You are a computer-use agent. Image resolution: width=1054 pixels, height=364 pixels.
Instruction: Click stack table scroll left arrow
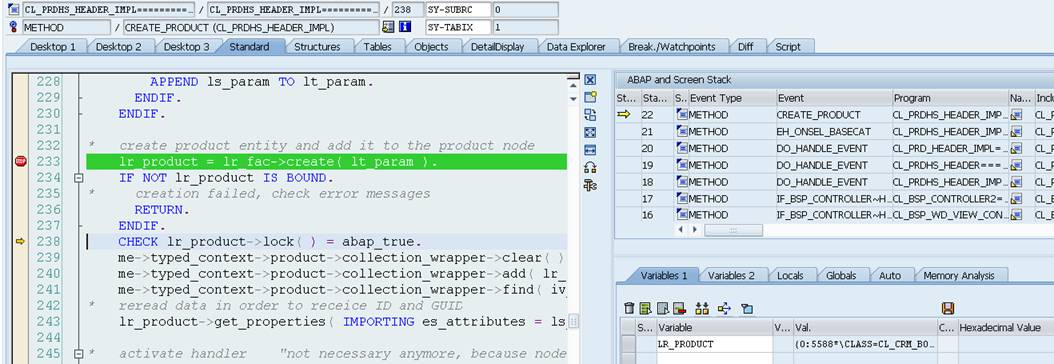tap(680, 230)
